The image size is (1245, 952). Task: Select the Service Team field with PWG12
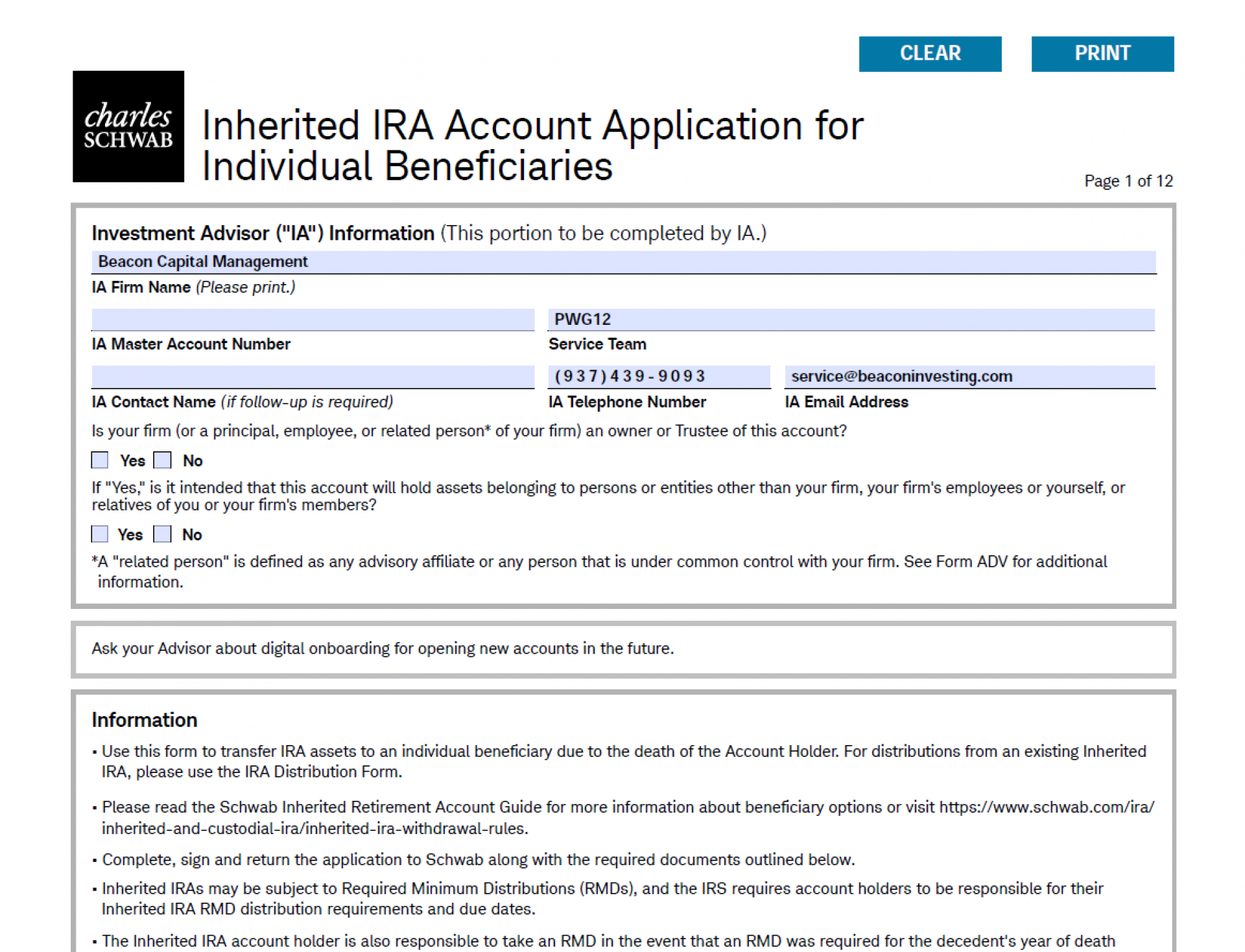(x=851, y=320)
